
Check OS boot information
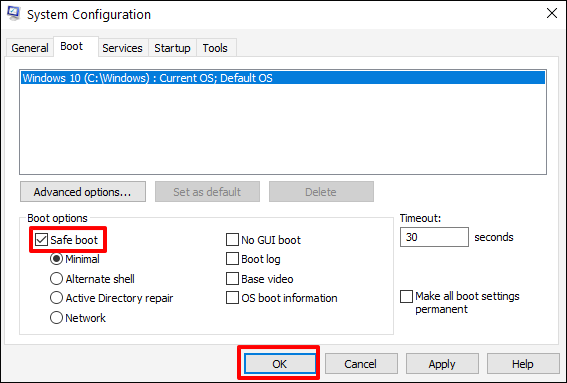232,298
